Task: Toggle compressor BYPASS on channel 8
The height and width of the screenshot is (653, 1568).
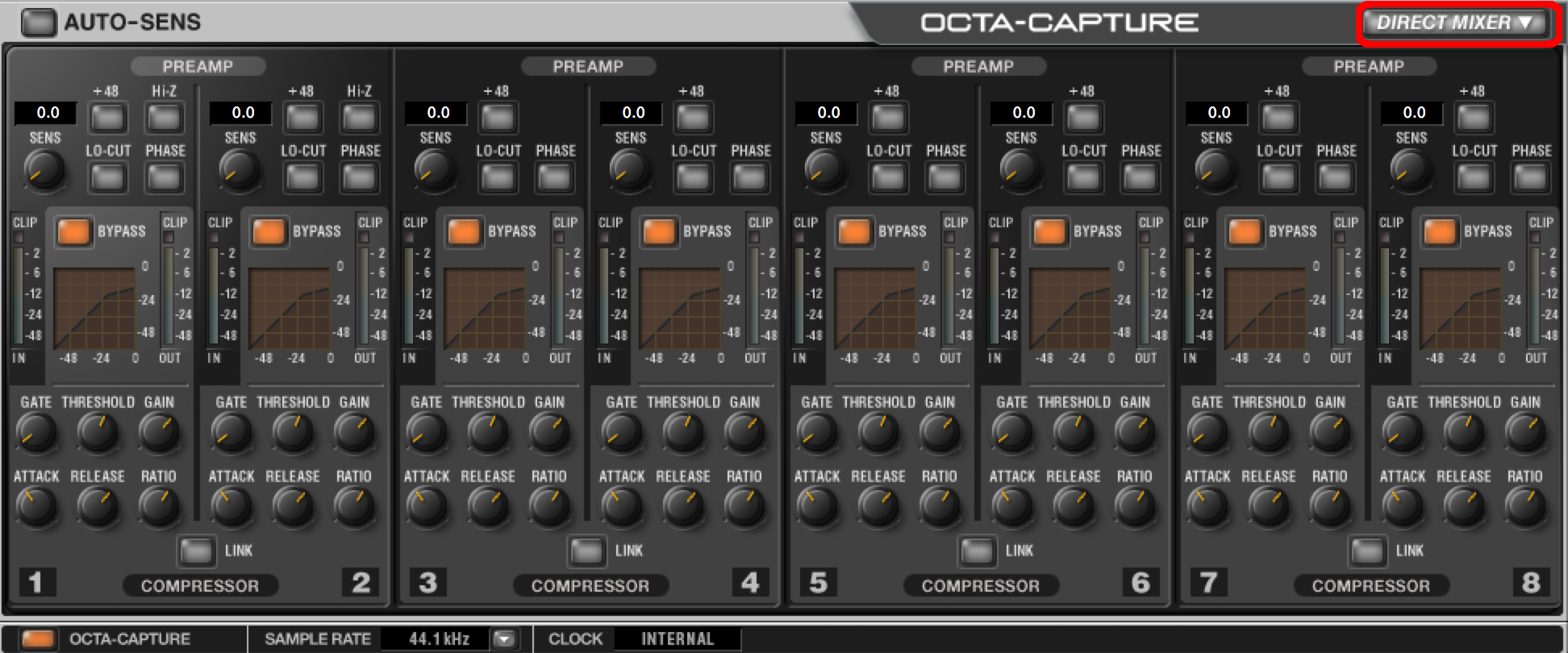Action: pos(1440,232)
